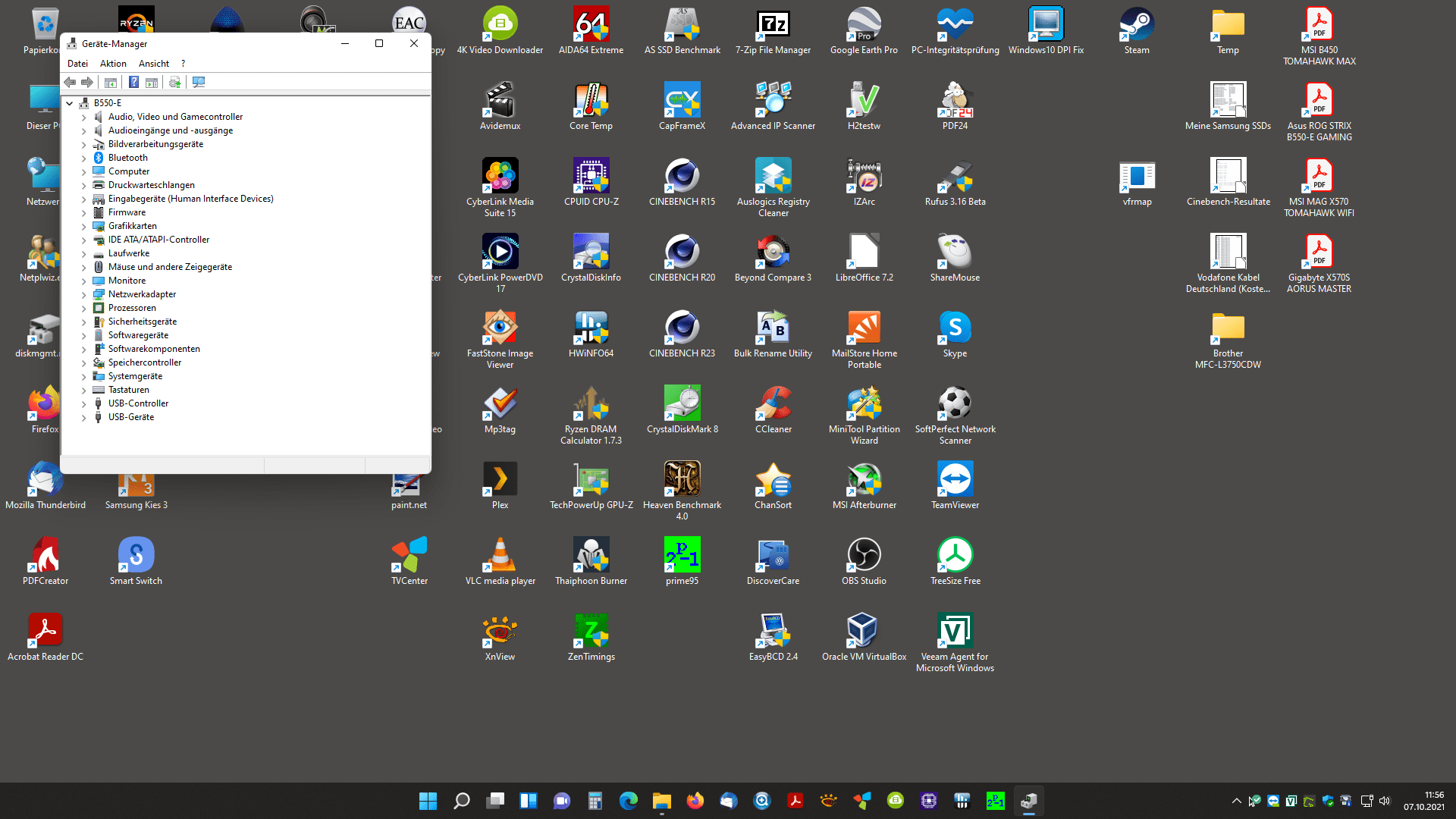Screen dimensions: 1456x819
Task: Click the Forward arrow in Geräte-Manager toolbar
Action: point(87,82)
